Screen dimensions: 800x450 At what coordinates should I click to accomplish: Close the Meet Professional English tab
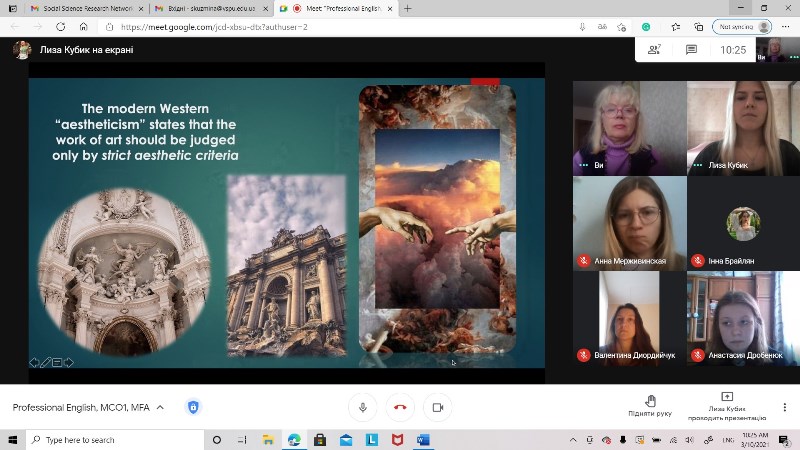[x=390, y=9]
